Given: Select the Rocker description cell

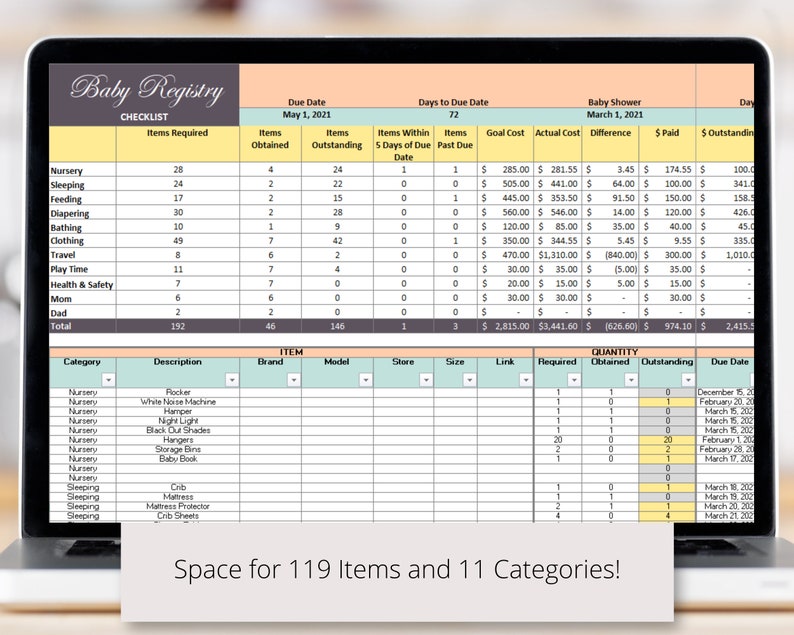Looking at the screenshot, I should pos(178,392).
